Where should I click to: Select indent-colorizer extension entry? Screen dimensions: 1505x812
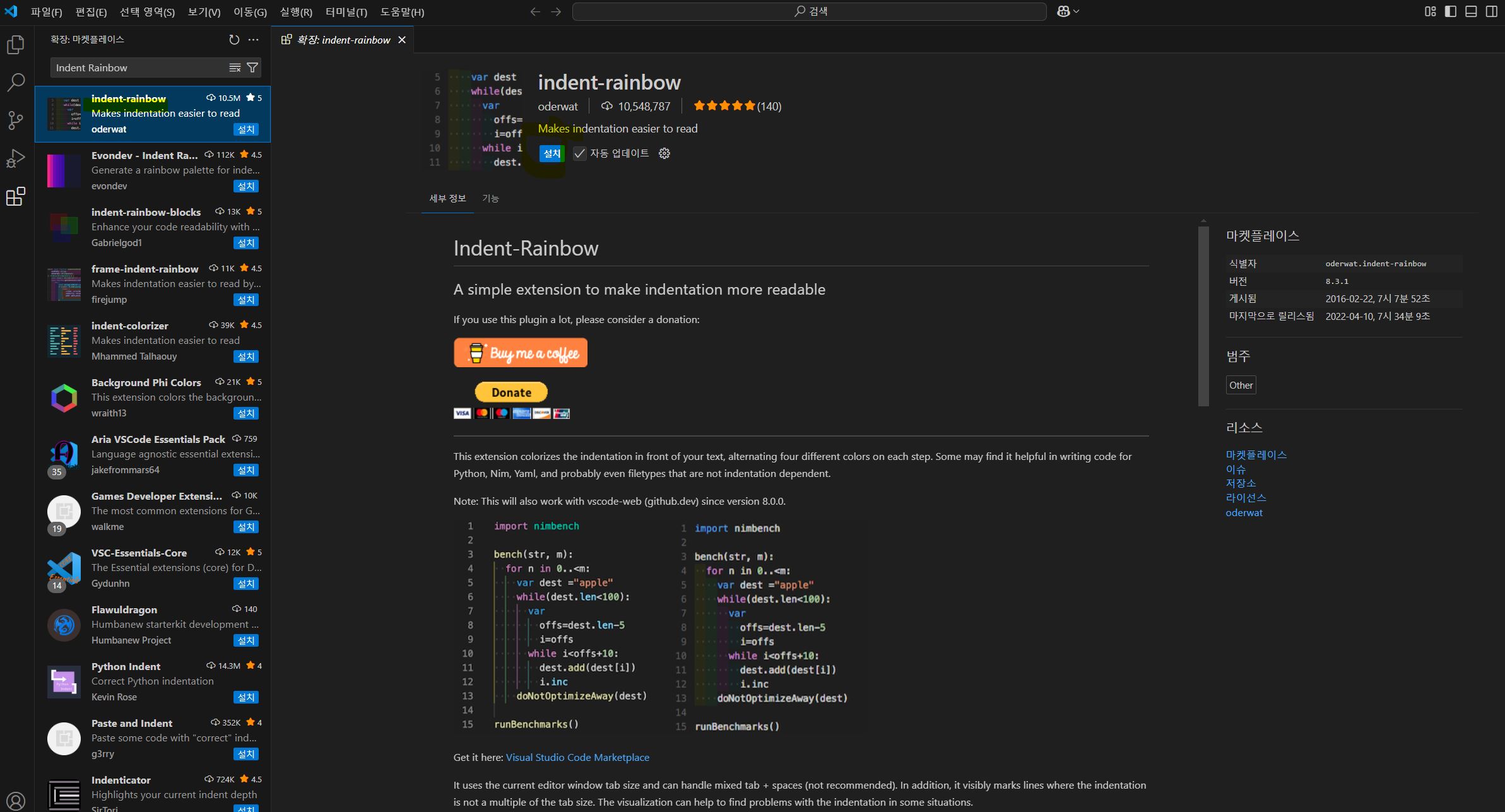tap(153, 341)
